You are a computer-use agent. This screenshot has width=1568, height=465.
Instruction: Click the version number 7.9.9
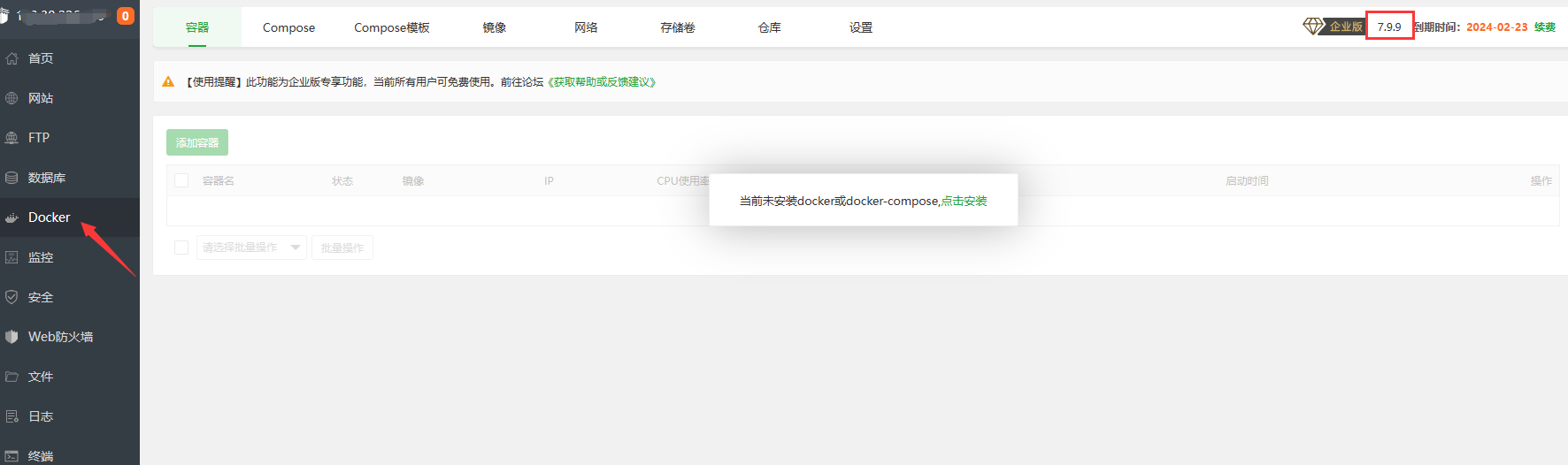1389,27
